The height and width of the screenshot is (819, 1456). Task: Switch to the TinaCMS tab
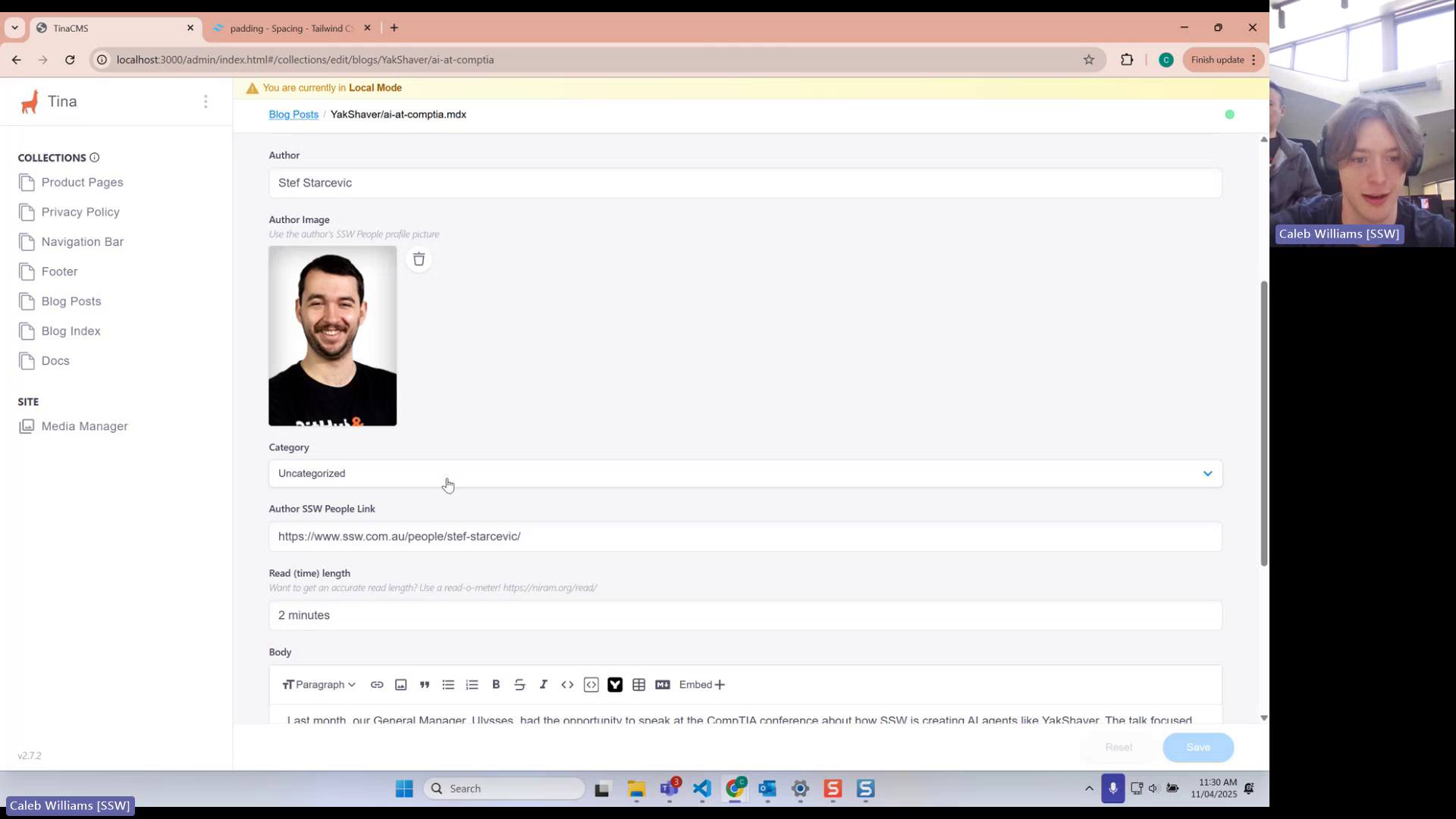coord(114,28)
